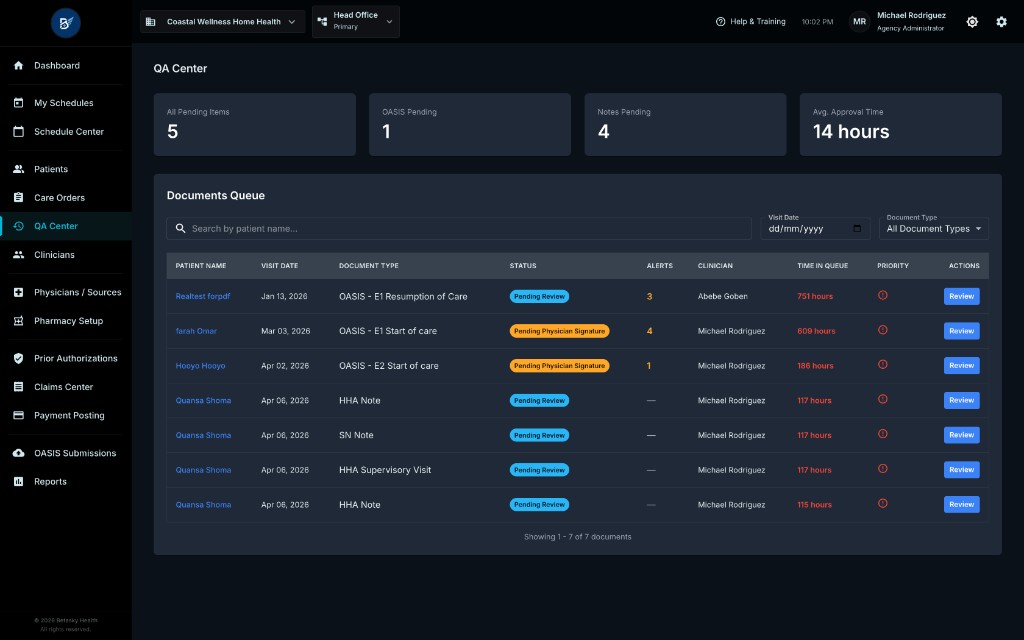This screenshot has width=1024, height=640.
Task: Click the '115 hours' time in queue value
Action: click(x=814, y=505)
